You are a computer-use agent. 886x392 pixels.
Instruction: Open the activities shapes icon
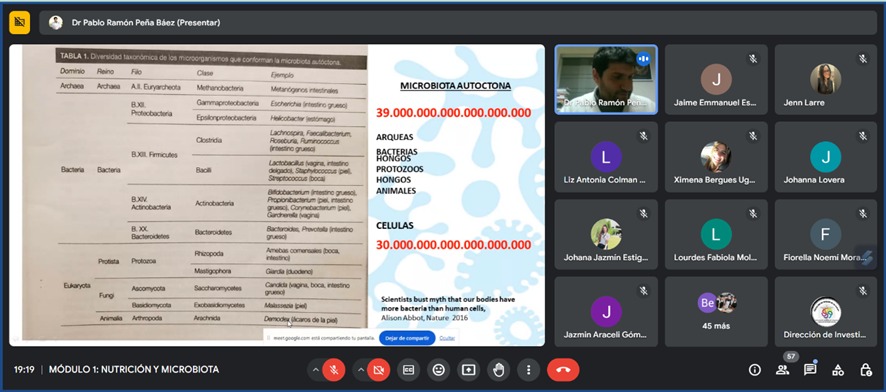click(x=838, y=370)
